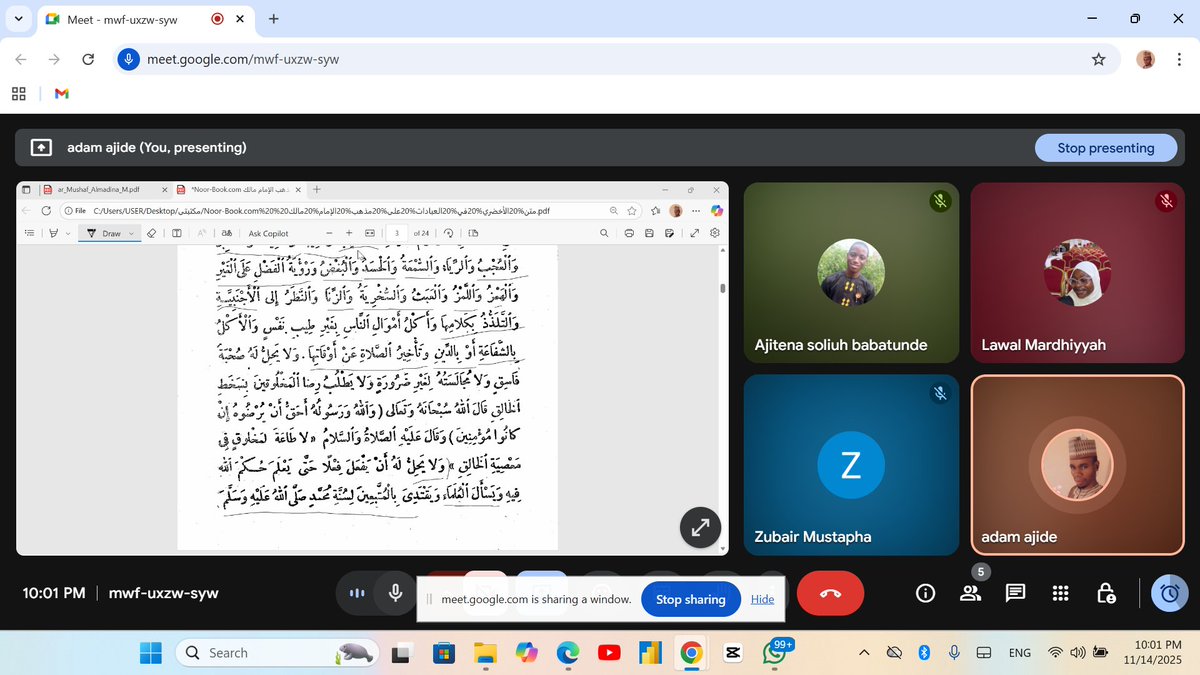Viewport: 1200px width, 675px height.
Task: Select ar_Mushaf_Almadina_M.pdf tab in shared window
Action: coord(104,189)
